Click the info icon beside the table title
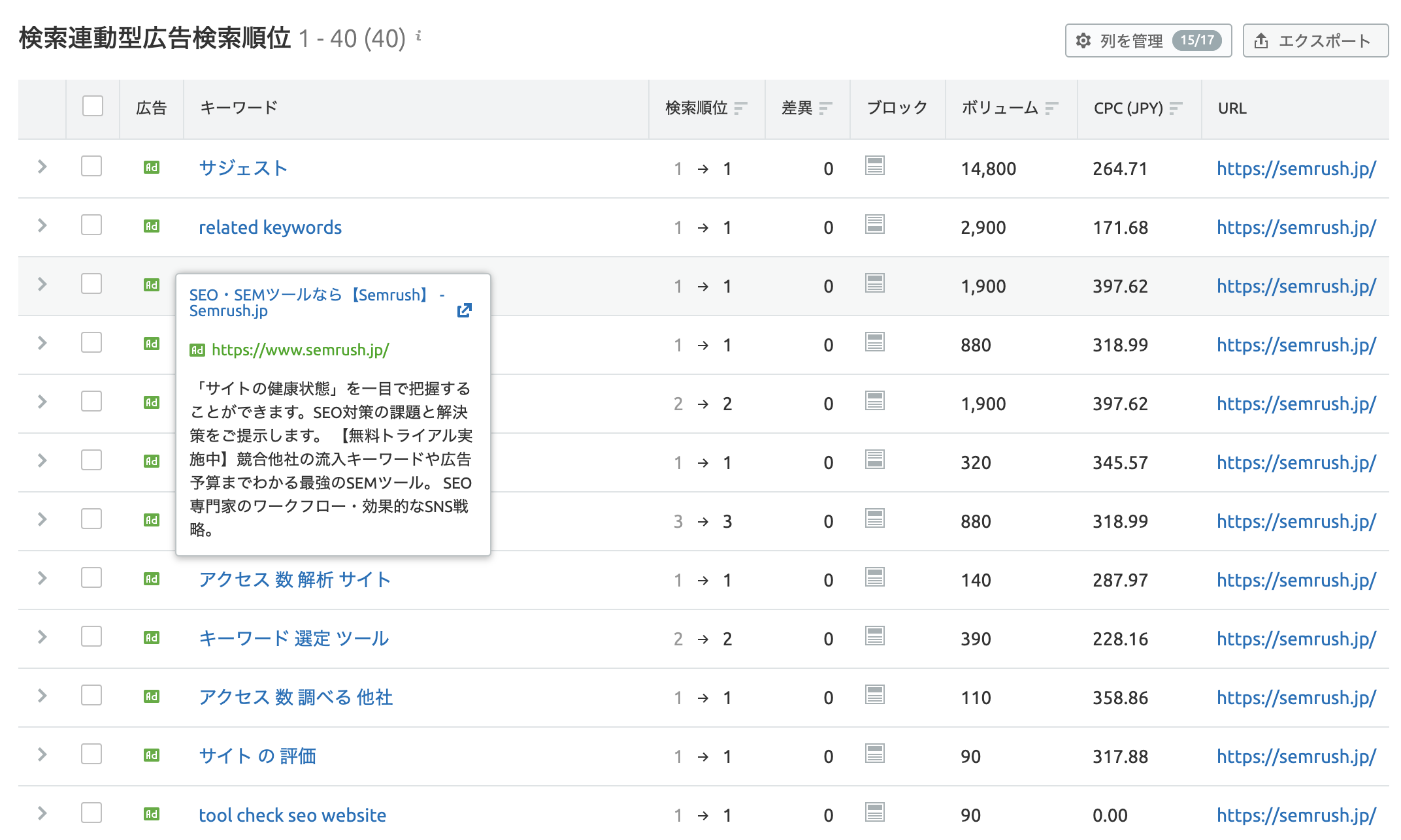The height and width of the screenshot is (840, 1401). coord(418,36)
